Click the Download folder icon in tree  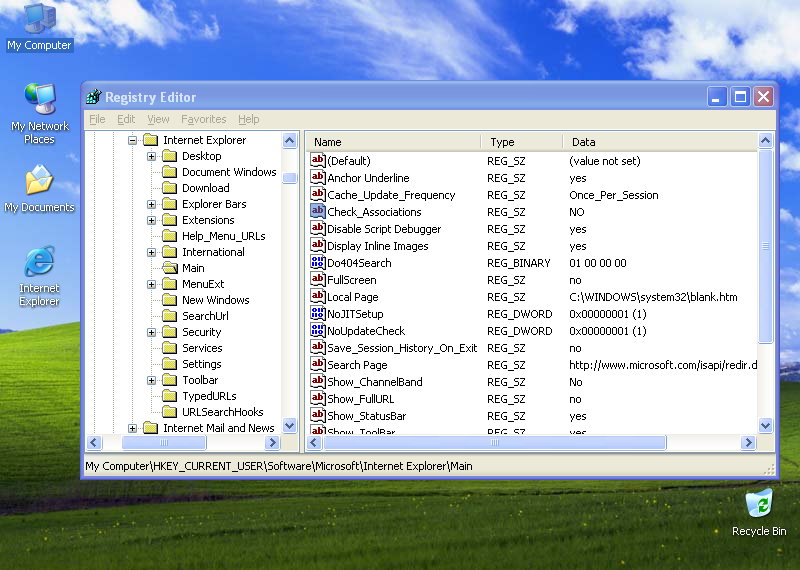[x=169, y=188]
